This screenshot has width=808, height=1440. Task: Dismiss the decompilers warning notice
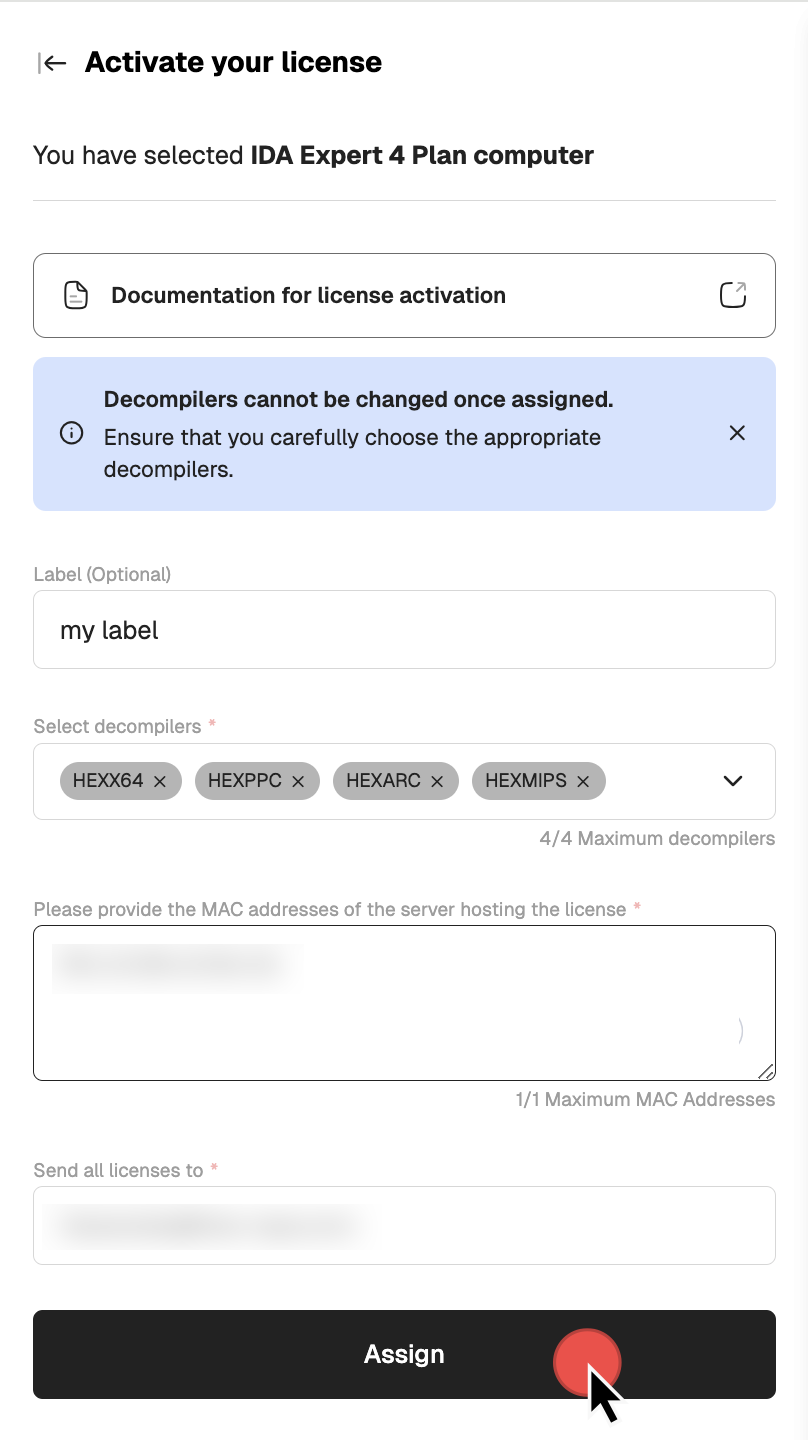(737, 433)
